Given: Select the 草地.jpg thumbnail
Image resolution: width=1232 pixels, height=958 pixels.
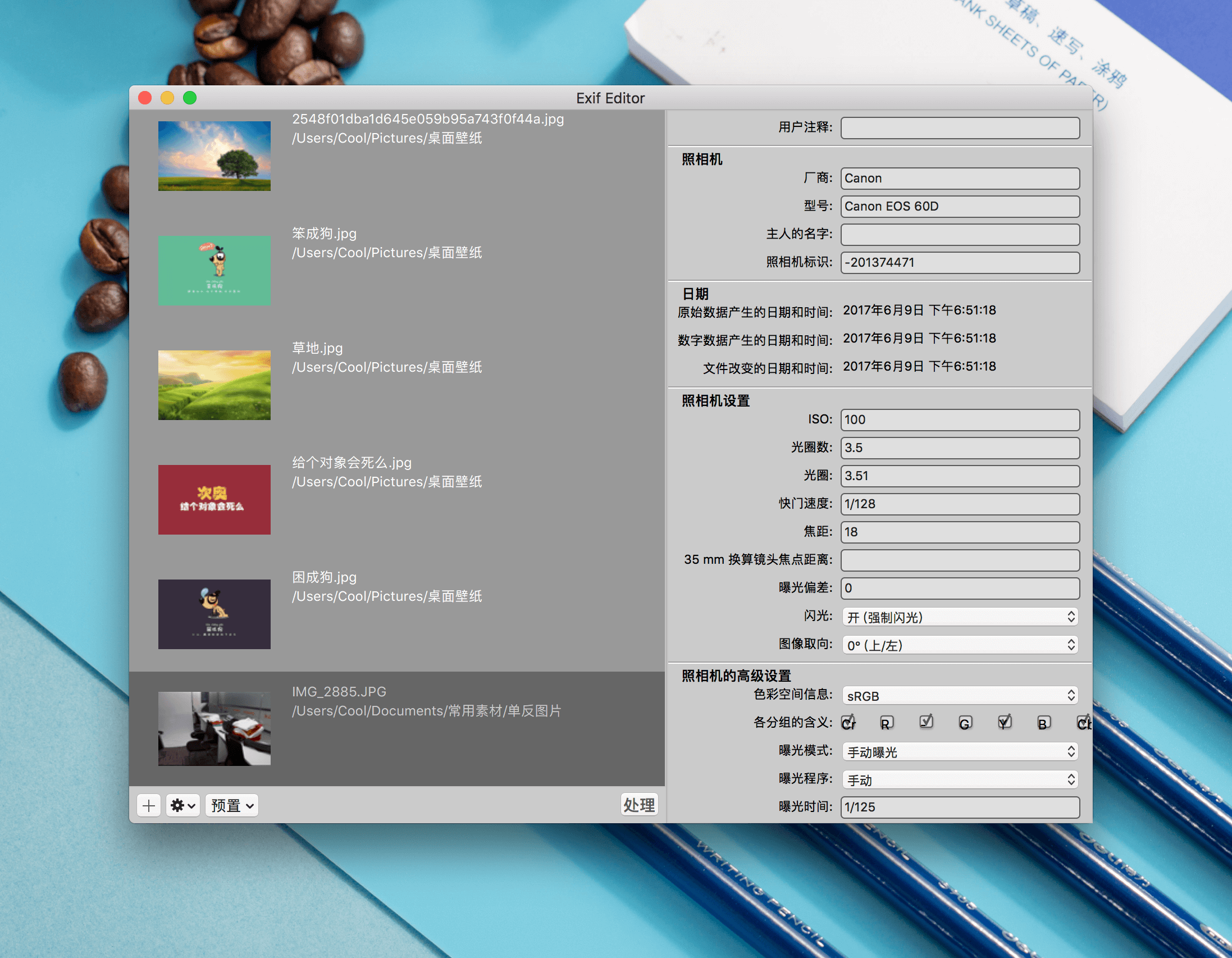Looking at the screenshot, I should click(x=215, y=385).
